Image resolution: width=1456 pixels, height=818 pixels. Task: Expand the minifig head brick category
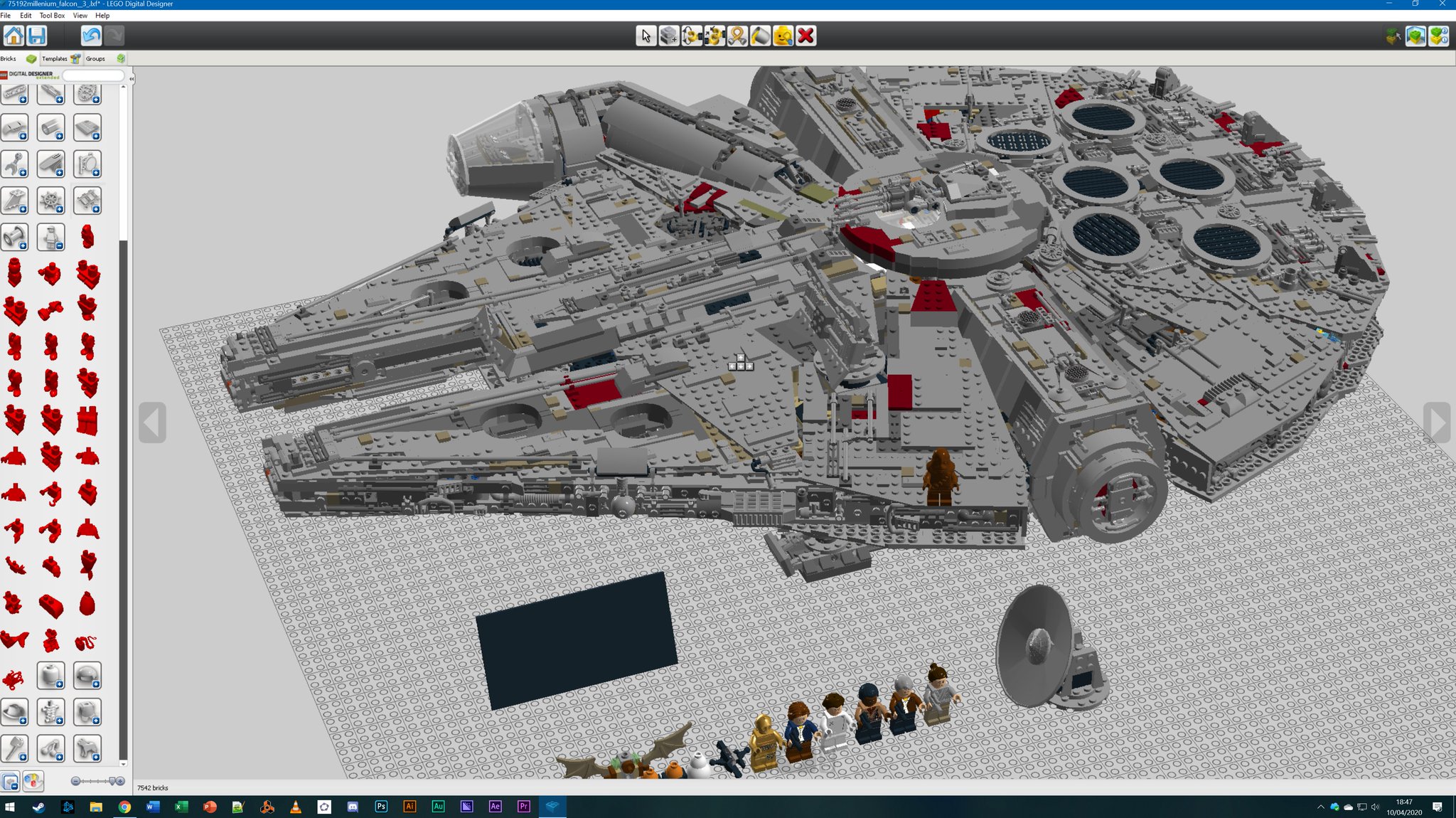tap(50, 675)
